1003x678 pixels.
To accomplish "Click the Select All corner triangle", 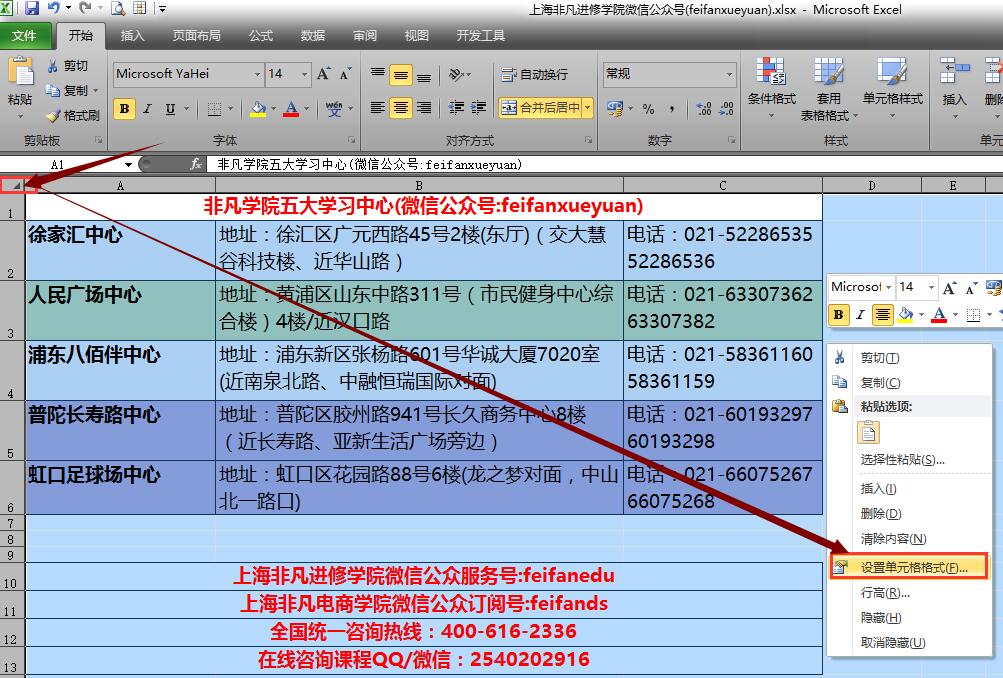I will 13,185.
